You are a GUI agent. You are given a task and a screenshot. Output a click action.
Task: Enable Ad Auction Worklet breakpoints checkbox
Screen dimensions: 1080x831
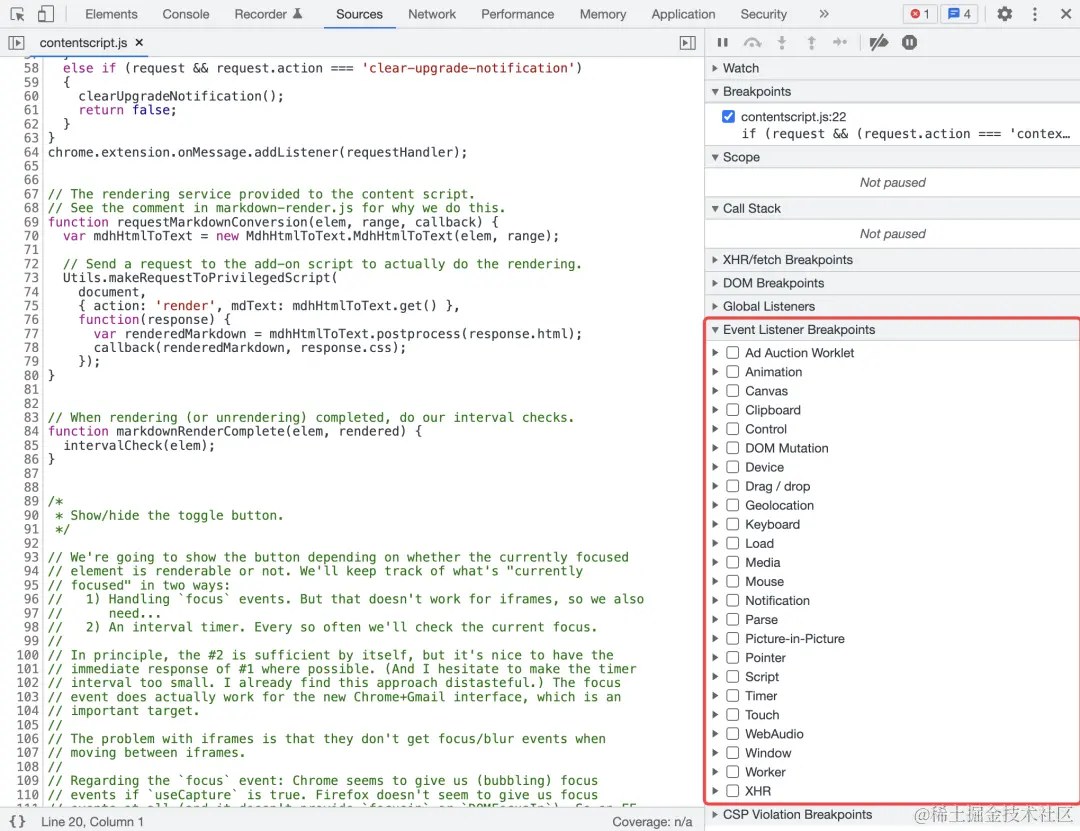pyautogui.click(x=733, y=353)
